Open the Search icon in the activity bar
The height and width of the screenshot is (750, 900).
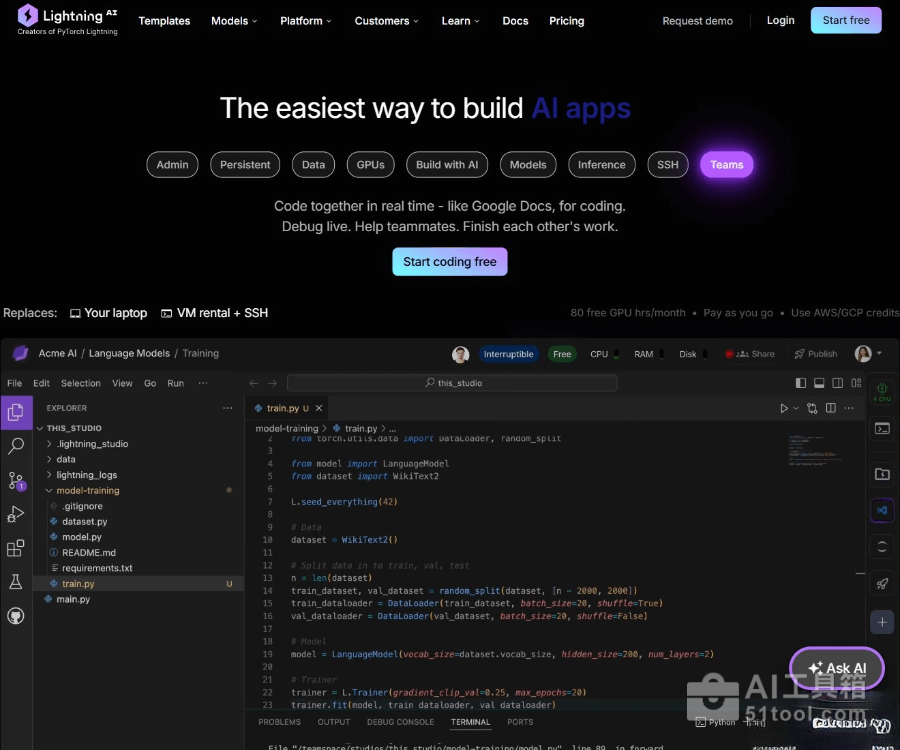coord(16,446)
